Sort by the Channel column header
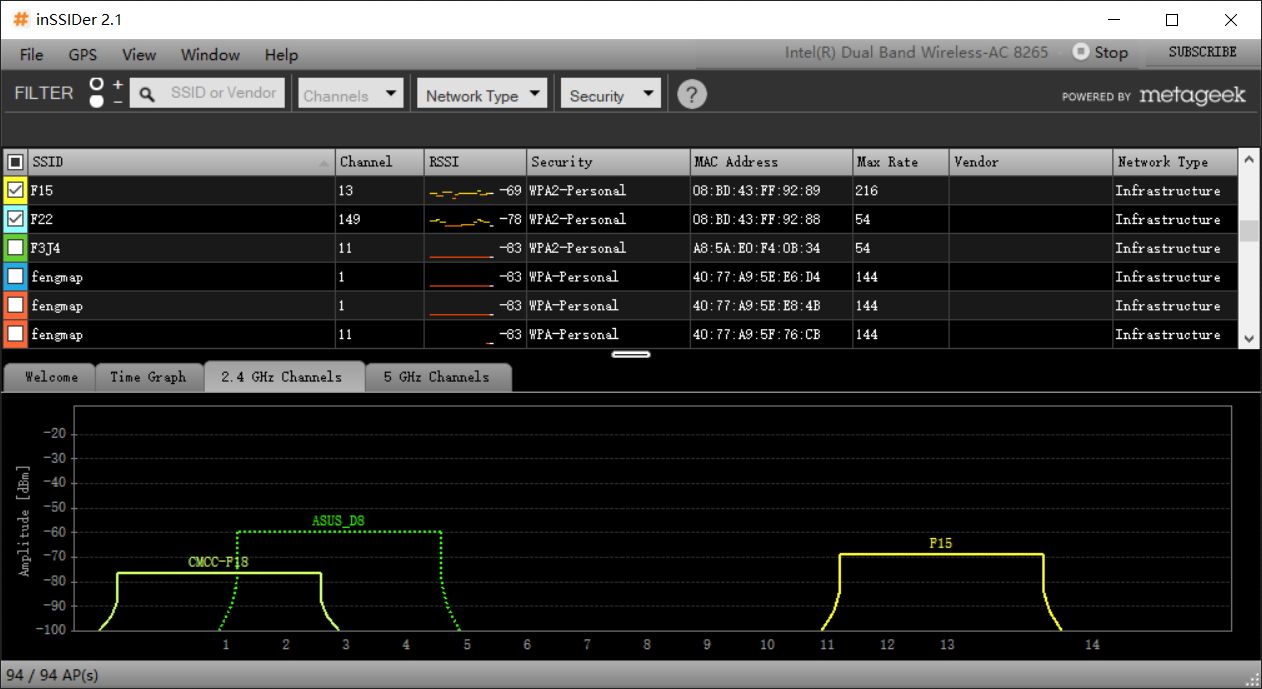The width and height of the screenshot is (1262, 689). click(380, 162)
